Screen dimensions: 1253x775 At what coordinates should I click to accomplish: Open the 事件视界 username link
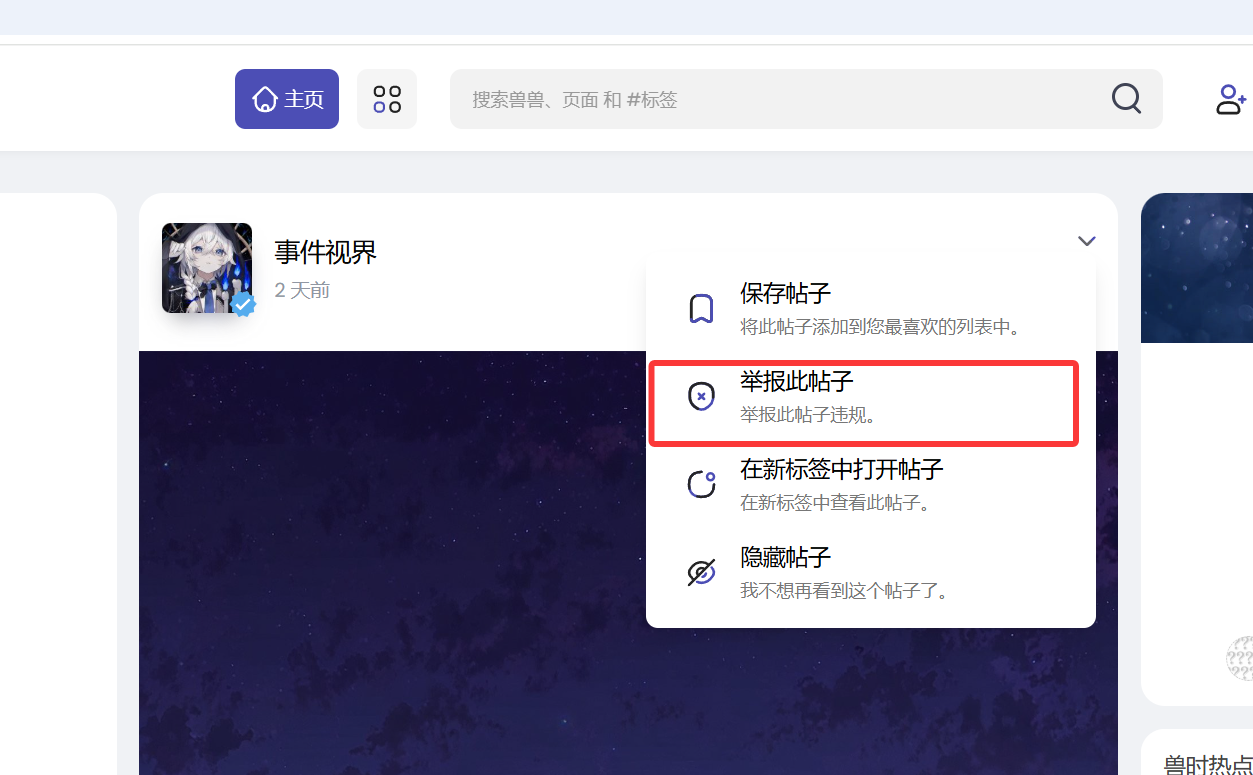coord(325,252)
